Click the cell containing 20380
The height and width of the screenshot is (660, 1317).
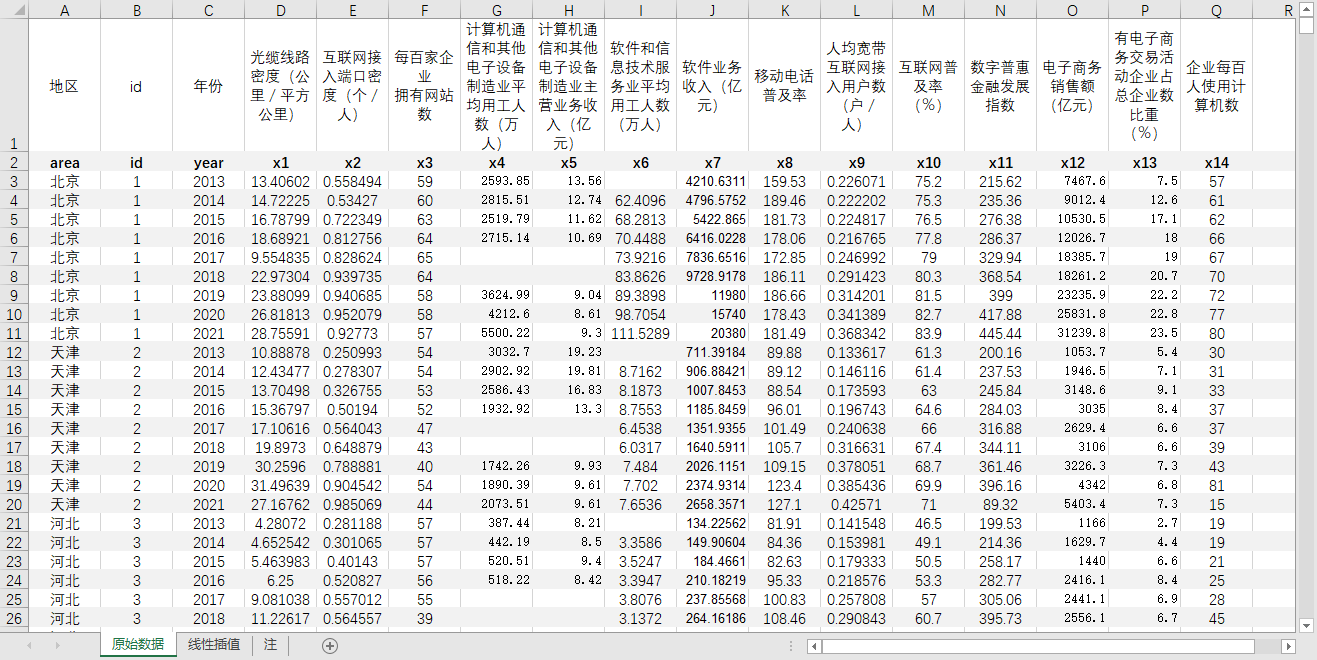click(713, 333)
